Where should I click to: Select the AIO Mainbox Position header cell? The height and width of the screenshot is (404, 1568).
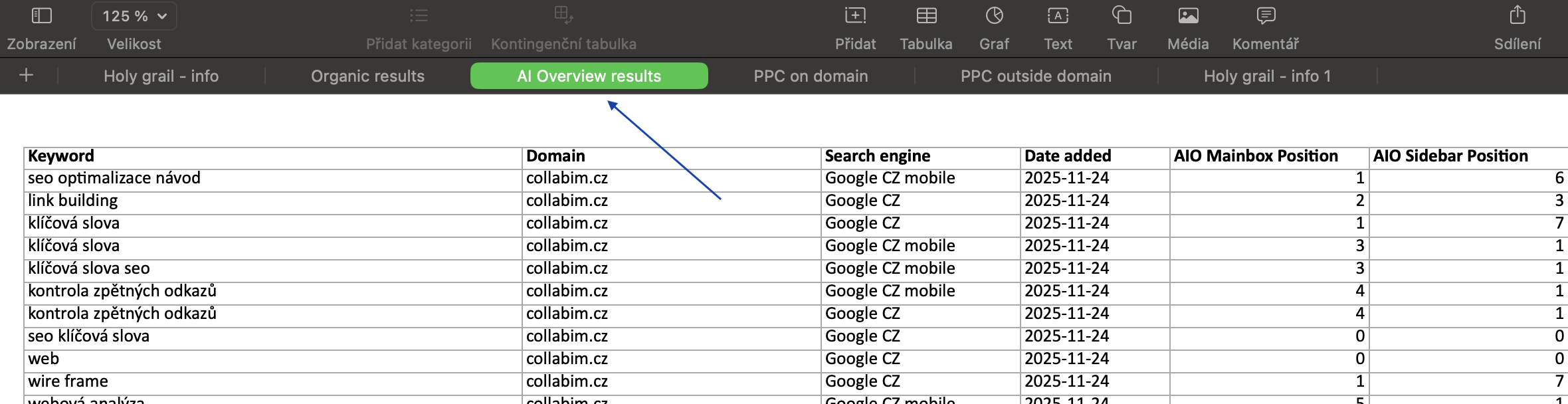[x=1268, y=157]
